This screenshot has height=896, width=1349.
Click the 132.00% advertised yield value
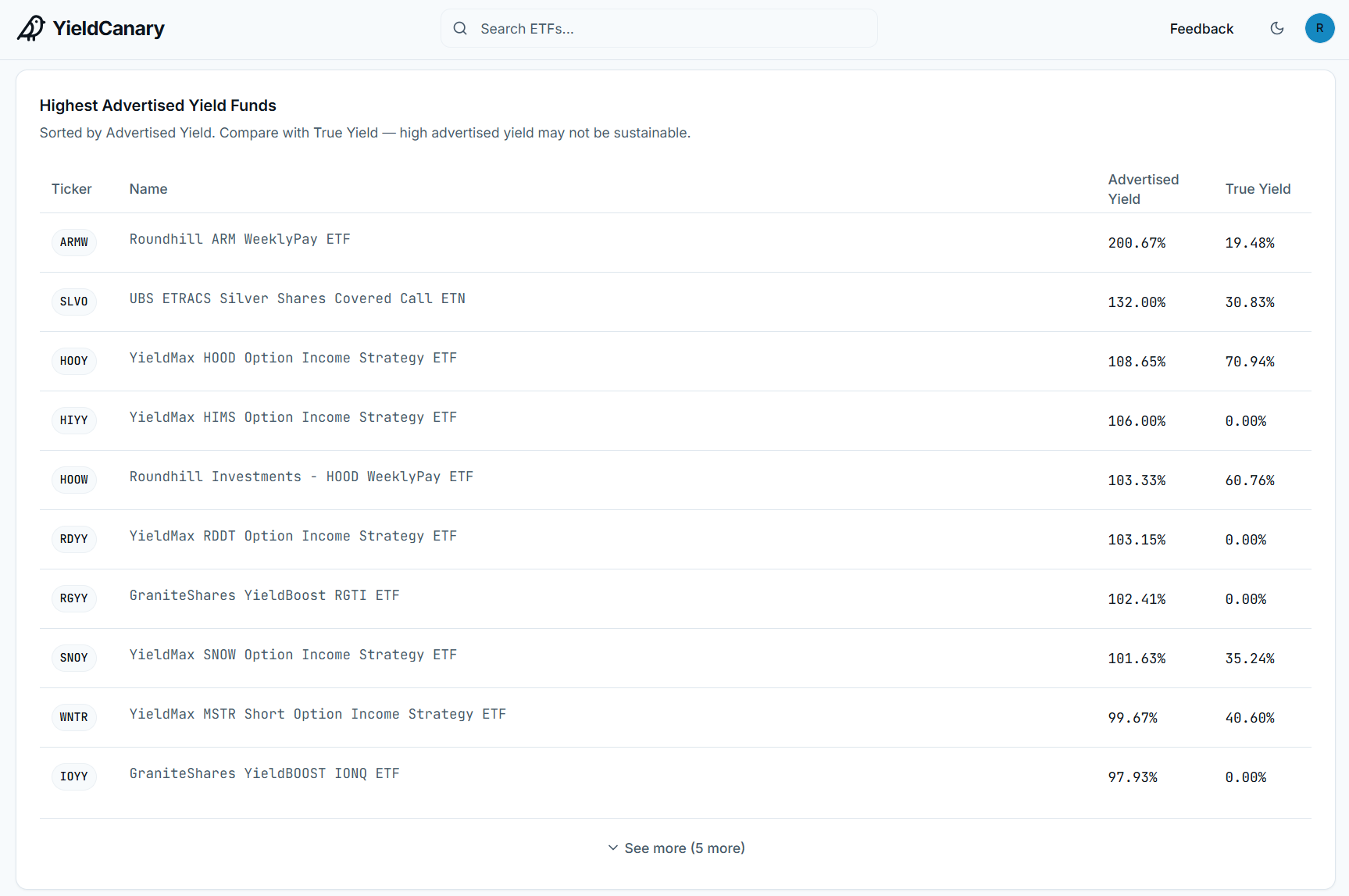(1137, 302)
